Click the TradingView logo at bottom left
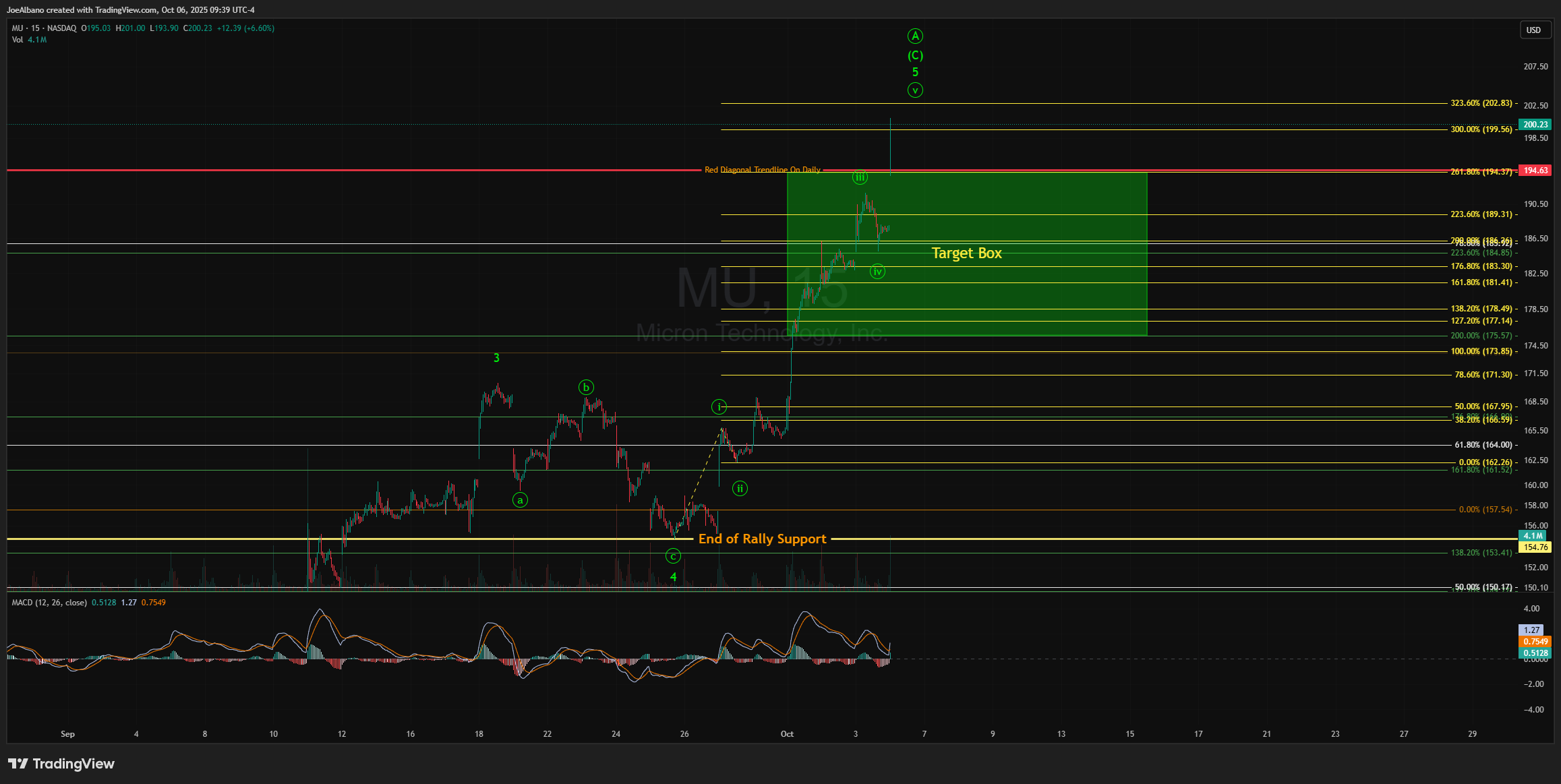Image resolution: width=1561 pixels, height=784 pixels. [61, 764]
